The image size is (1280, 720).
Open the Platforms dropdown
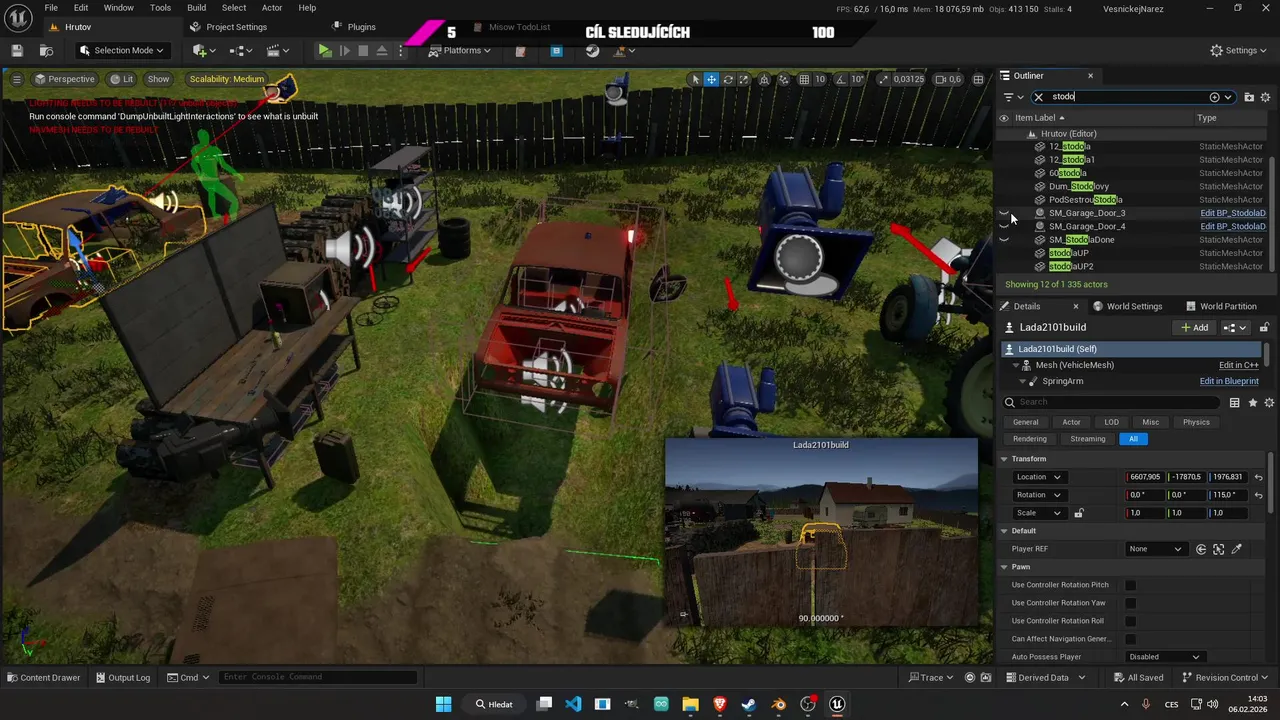(x=459, y=50)
